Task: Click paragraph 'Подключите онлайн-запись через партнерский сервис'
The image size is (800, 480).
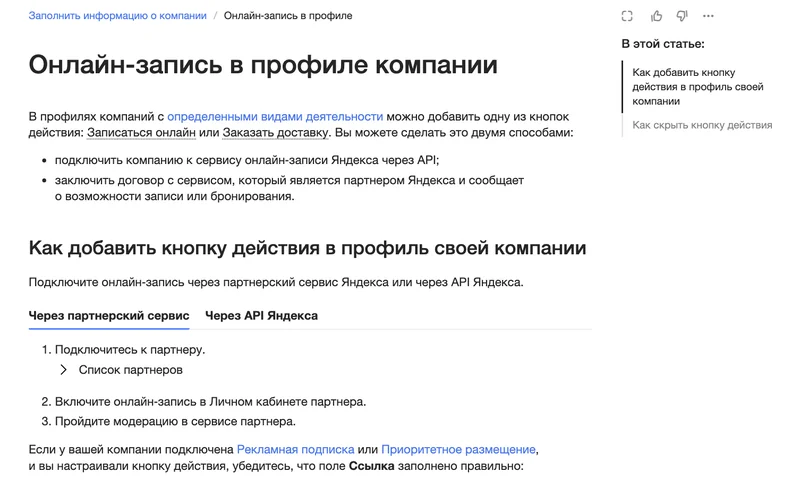Action: [276, 282]
